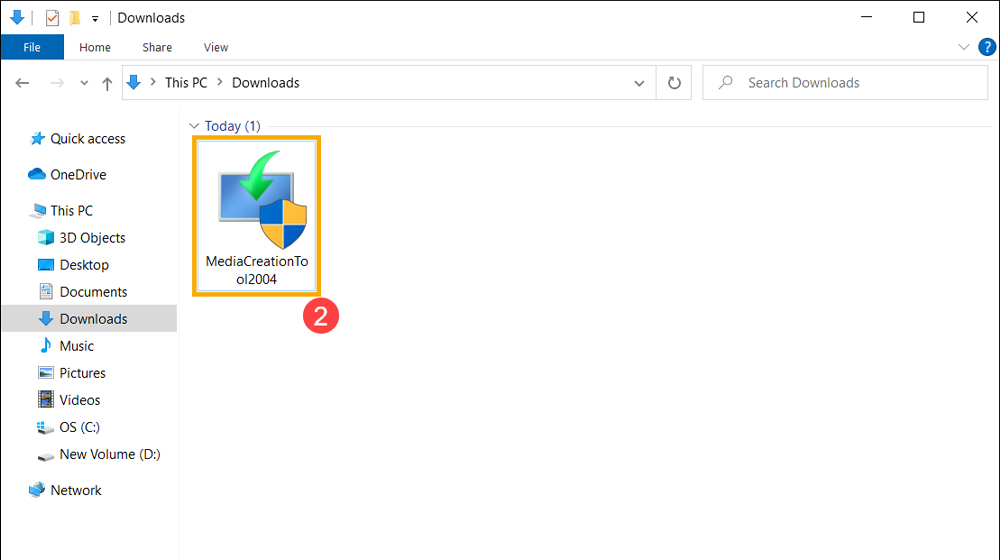Screen dimensions: 1000x560
Task: Open the Help button
Action: [987, 47]
